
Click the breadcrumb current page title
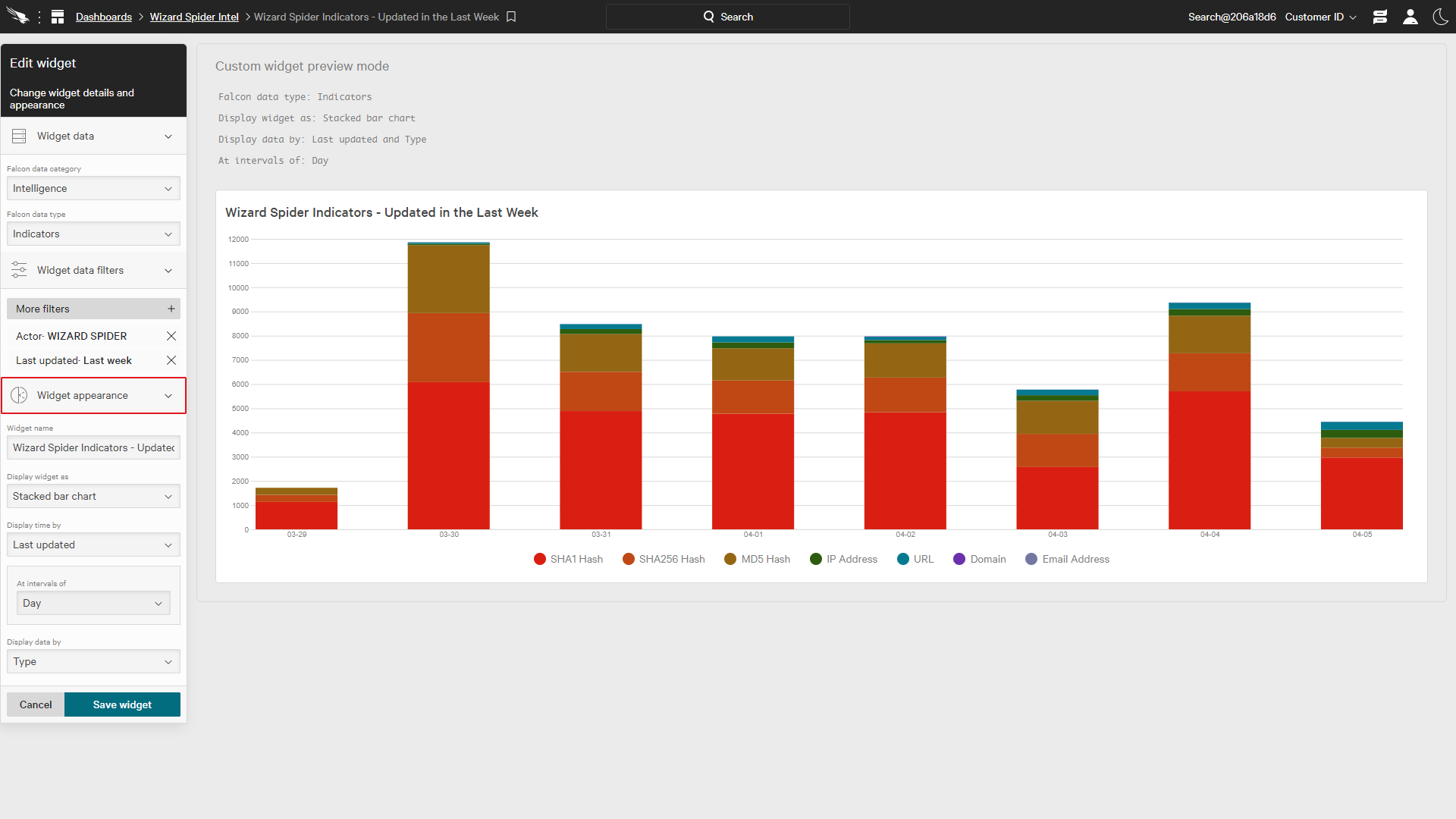376,17
